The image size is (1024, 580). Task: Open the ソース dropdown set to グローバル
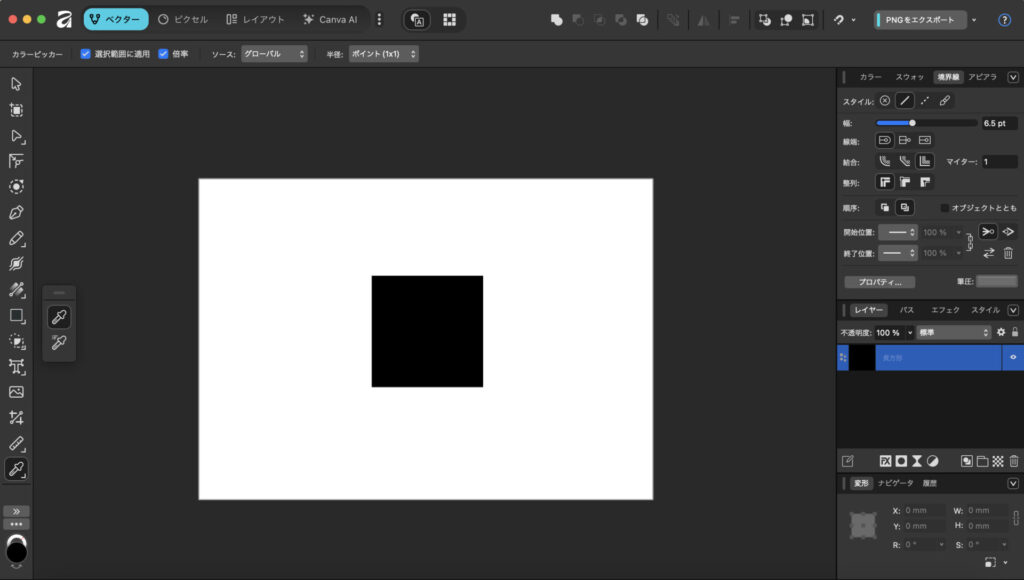tap(274, 54)
